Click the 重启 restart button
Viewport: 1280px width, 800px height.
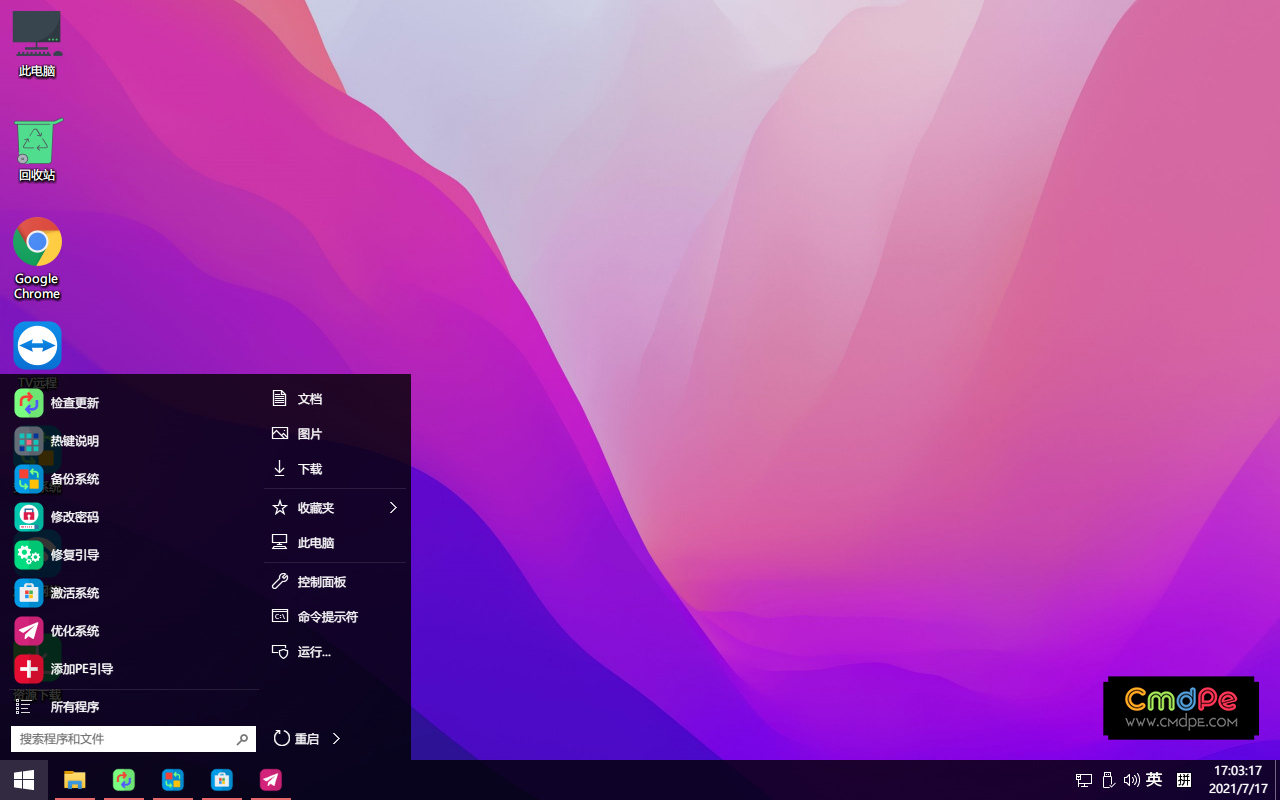pos(297,739)
